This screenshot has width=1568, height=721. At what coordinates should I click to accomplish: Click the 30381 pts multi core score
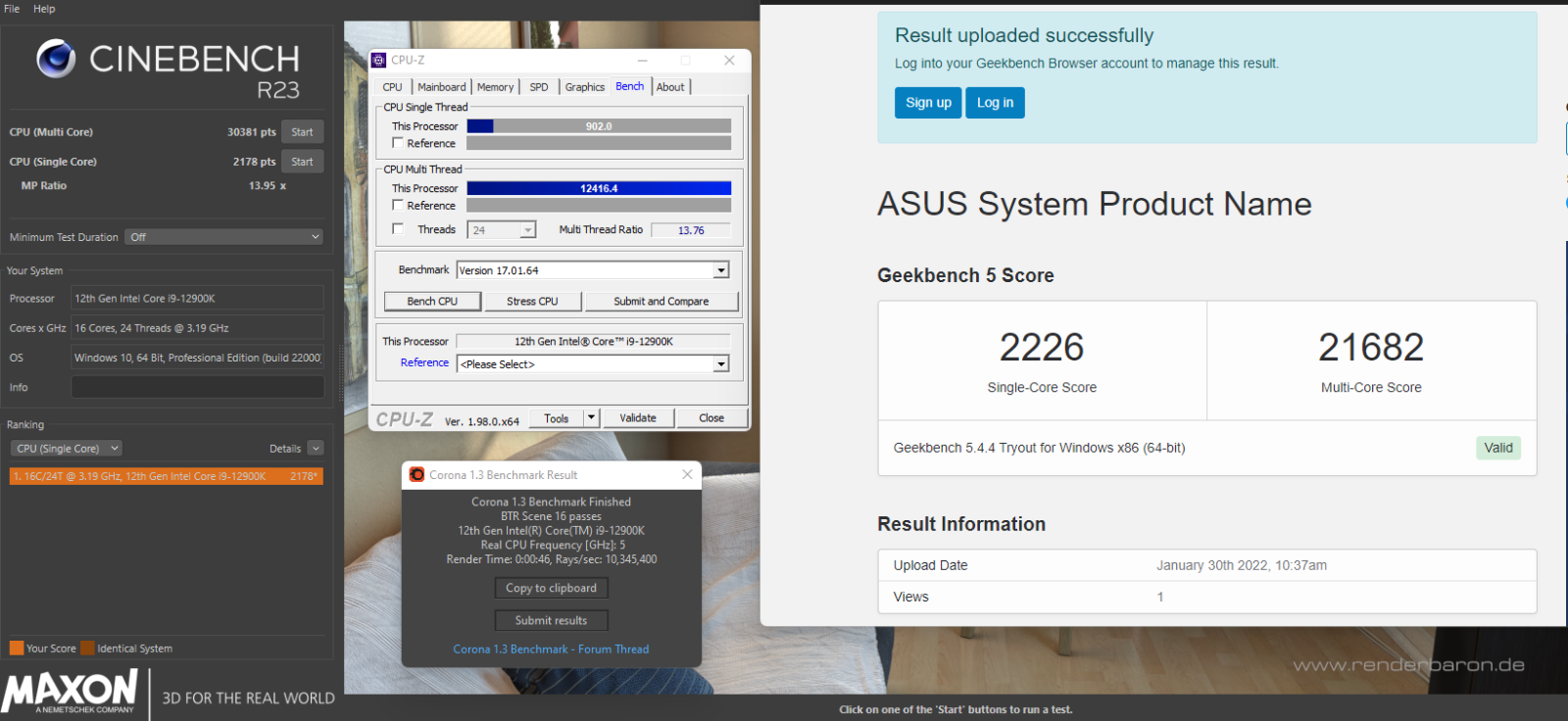pyautogui.click(x=252, y=132)
